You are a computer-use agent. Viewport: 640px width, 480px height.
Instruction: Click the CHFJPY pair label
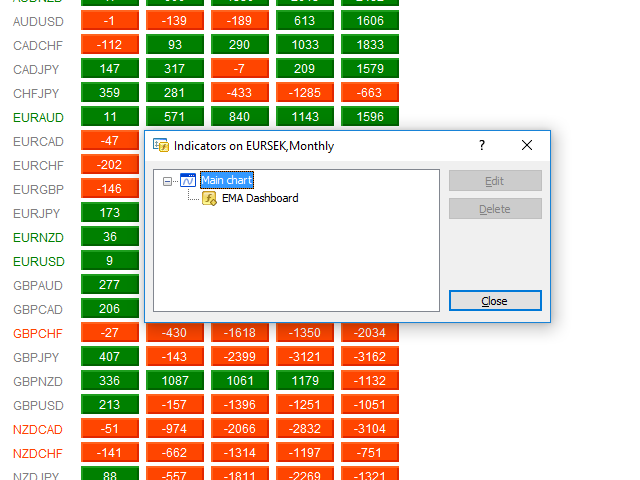pos(36,94)
